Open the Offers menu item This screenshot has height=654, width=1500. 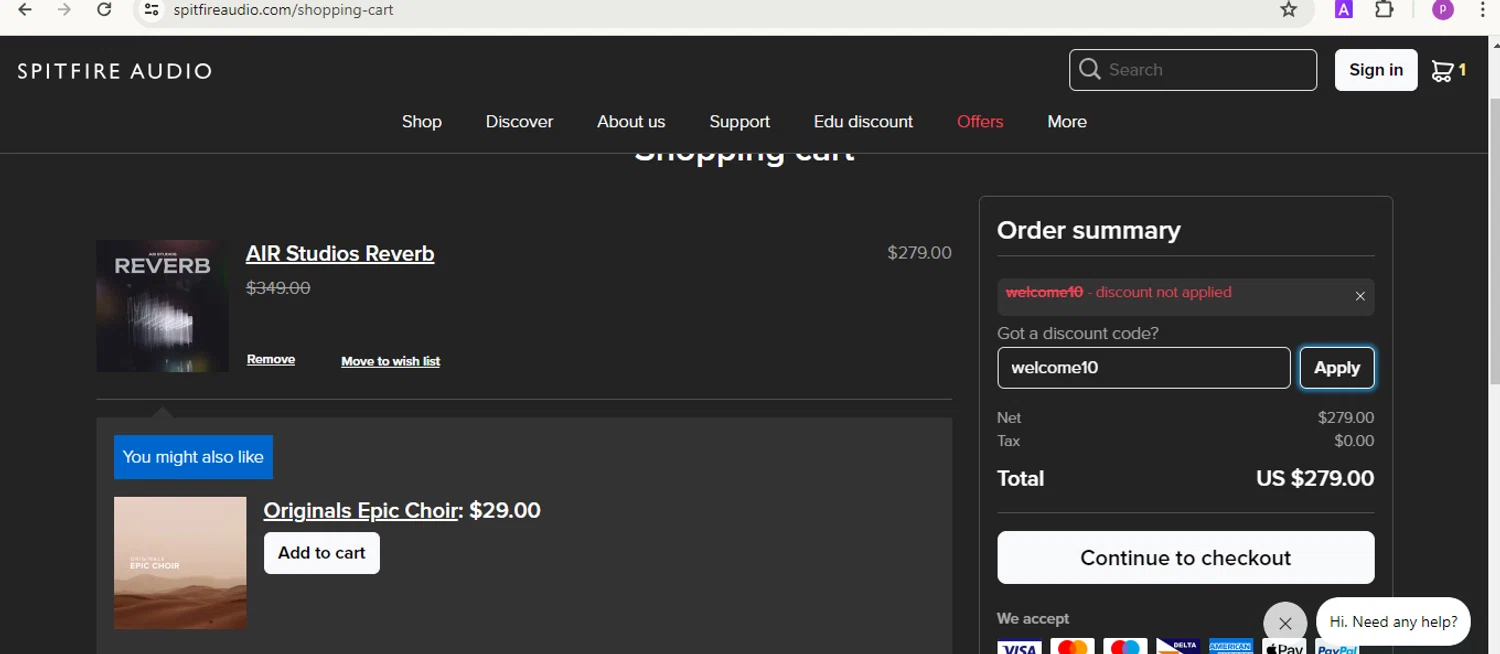[x=980, y=121]
